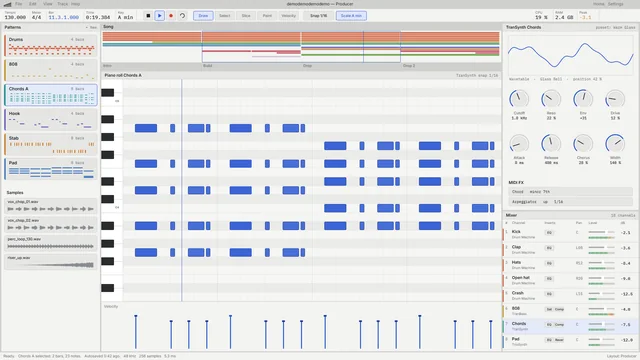Click the Stop transport button

click(148, 16)
